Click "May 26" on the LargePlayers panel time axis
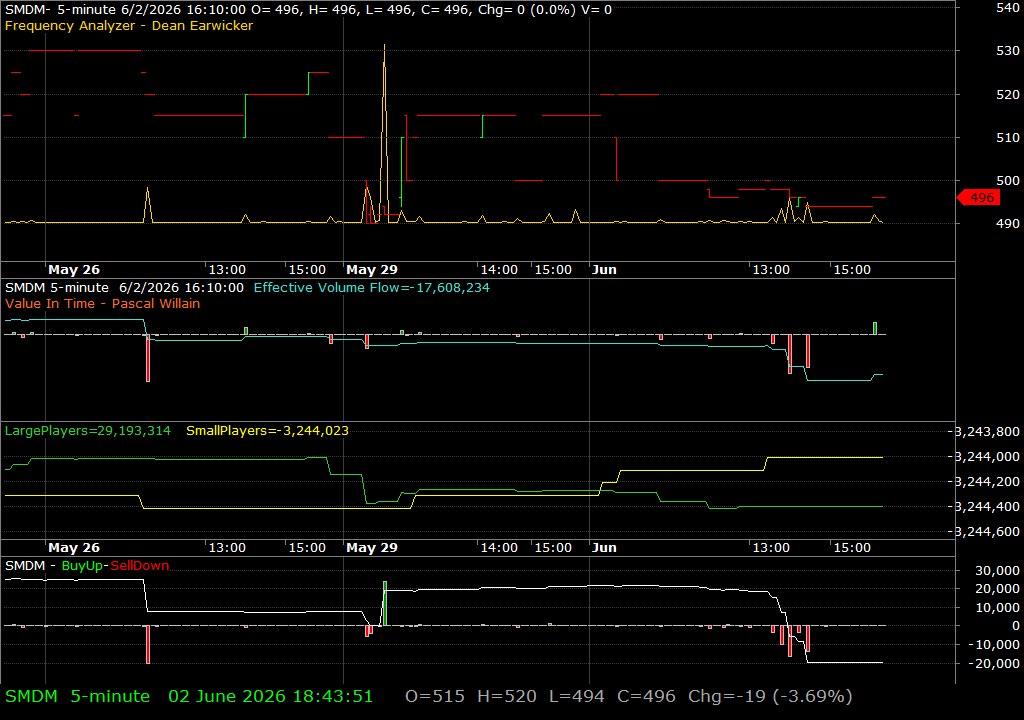1024x720 pixels. point(74,548)
